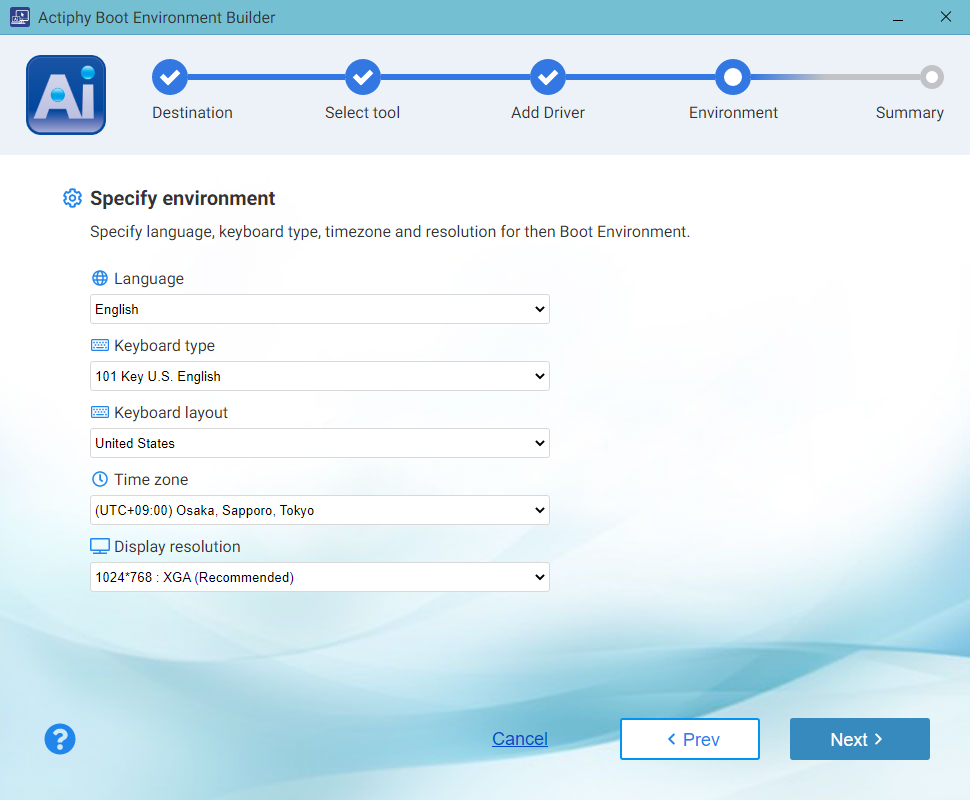Go to the Destination wizard step

coord(170,77)
